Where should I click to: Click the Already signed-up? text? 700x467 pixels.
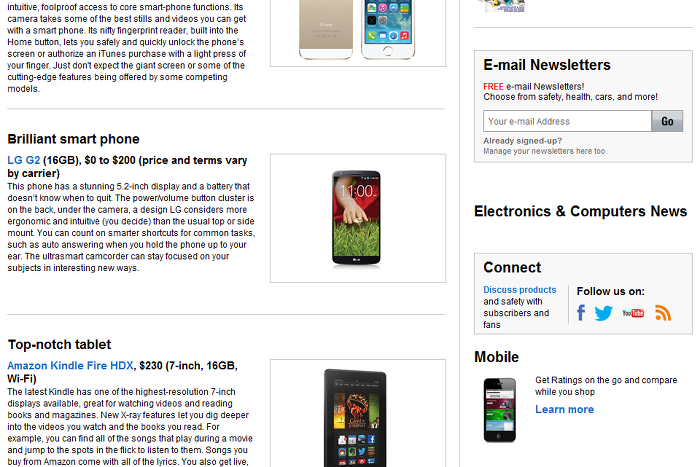[522, 141]
